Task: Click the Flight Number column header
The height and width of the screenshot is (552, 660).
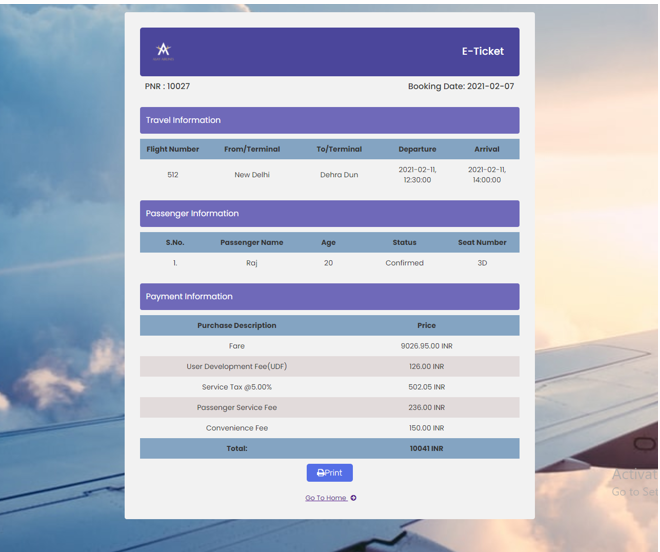Action: 173,149
